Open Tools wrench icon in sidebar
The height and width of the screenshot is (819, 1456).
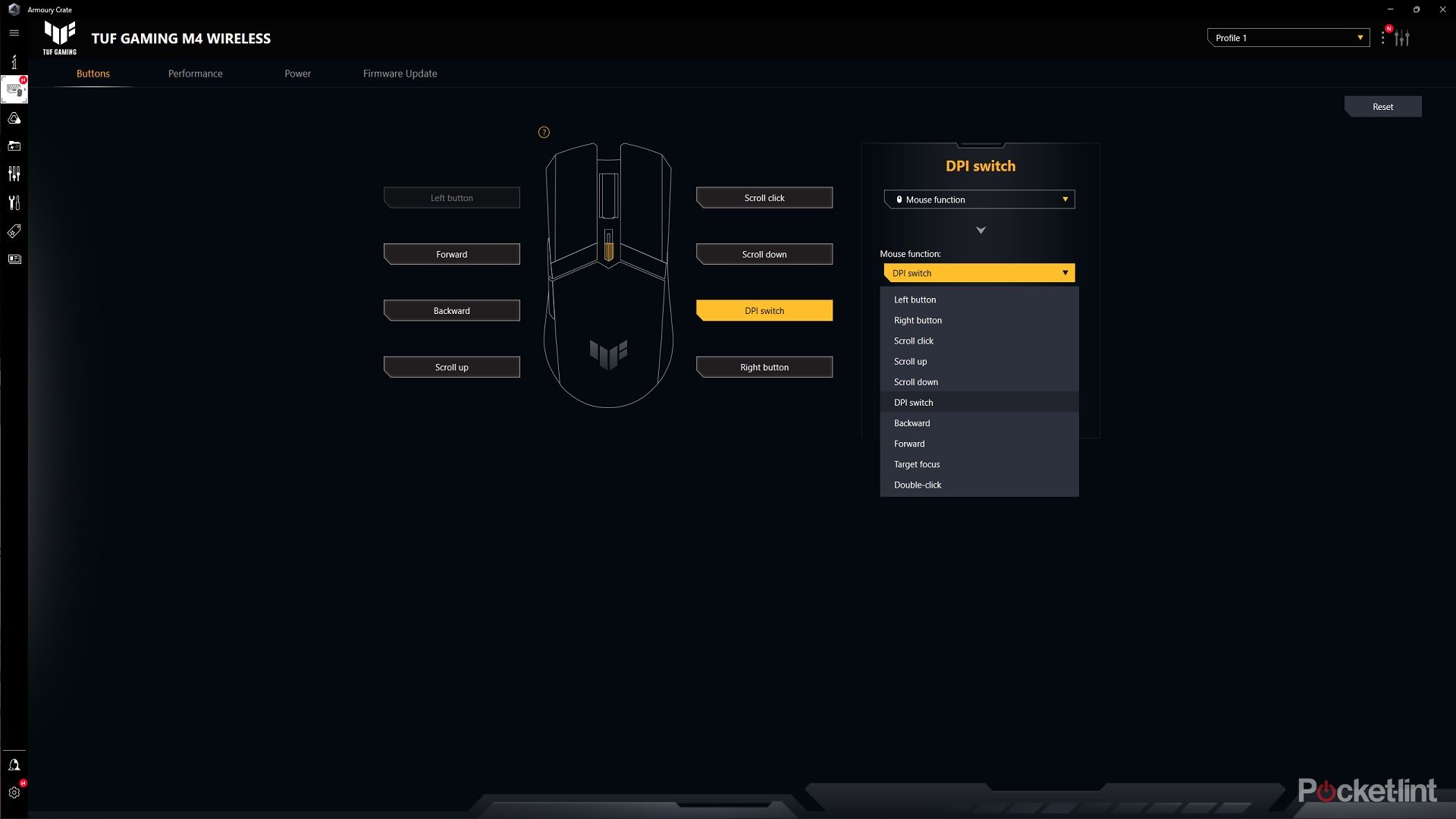14,202
